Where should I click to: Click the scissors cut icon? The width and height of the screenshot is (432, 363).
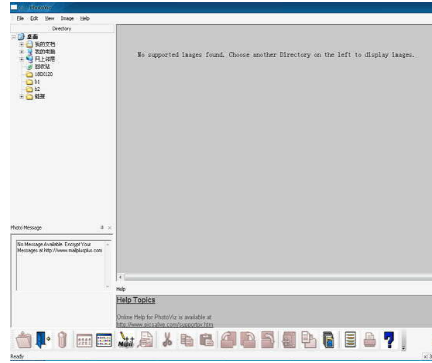[x=167, y=340]
